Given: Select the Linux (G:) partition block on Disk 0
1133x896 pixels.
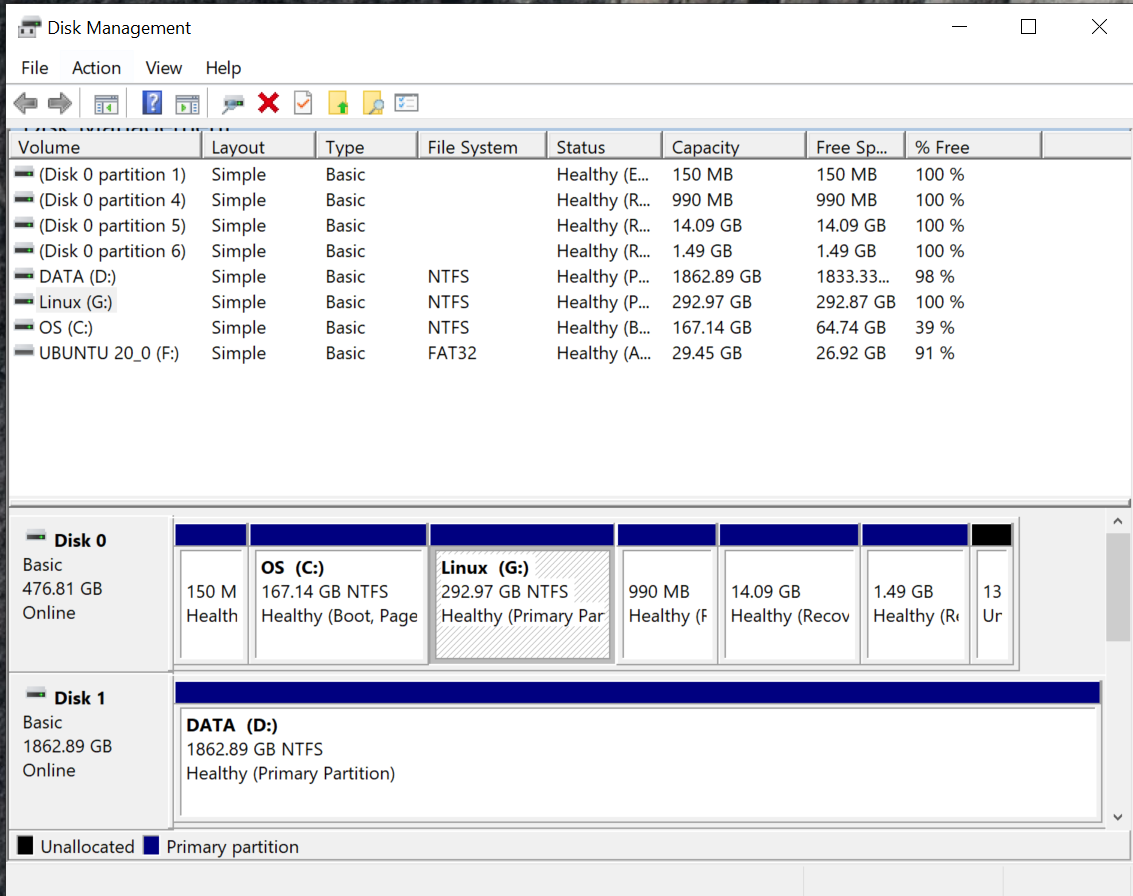Looking at the screenshot, I should 522,593.
